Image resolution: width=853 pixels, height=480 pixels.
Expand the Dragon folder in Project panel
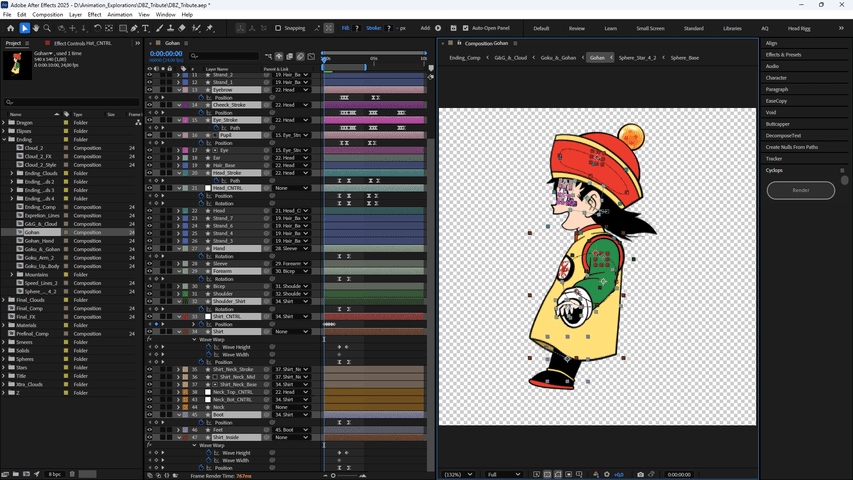4,122
